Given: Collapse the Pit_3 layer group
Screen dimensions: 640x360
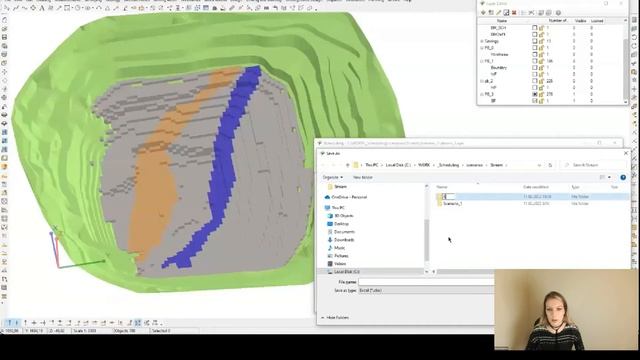Looking at the screenshot, I should point(482,94).
